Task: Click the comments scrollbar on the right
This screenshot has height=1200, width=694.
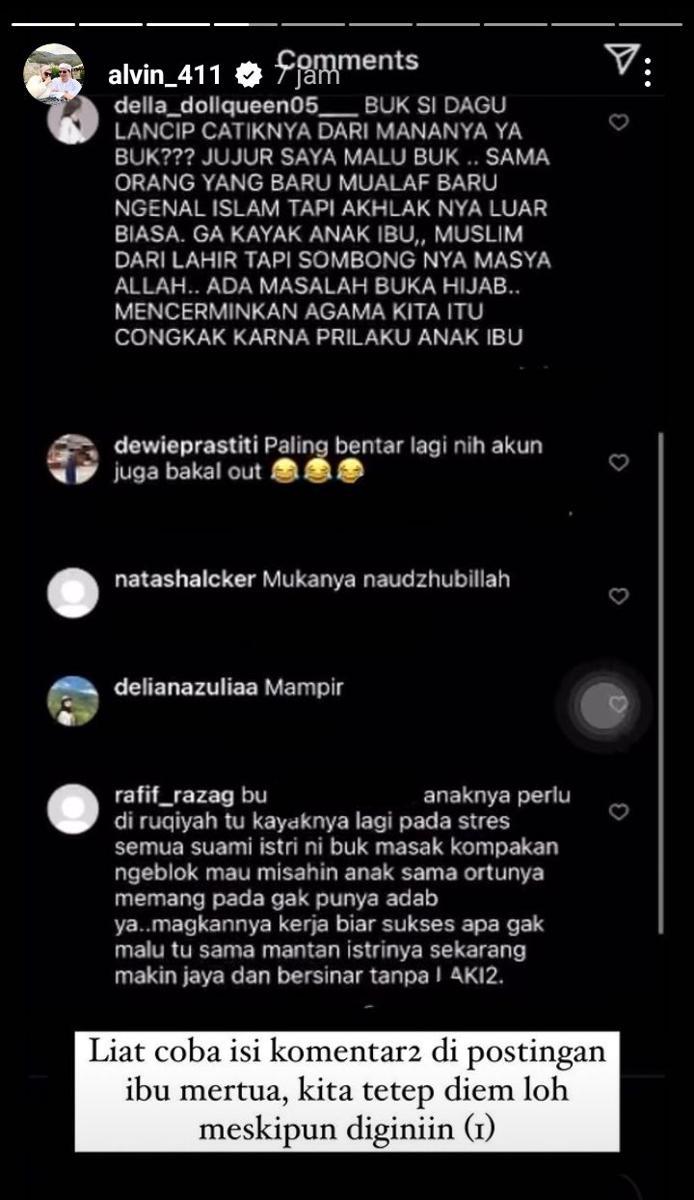Action: (x=661, y=683)
